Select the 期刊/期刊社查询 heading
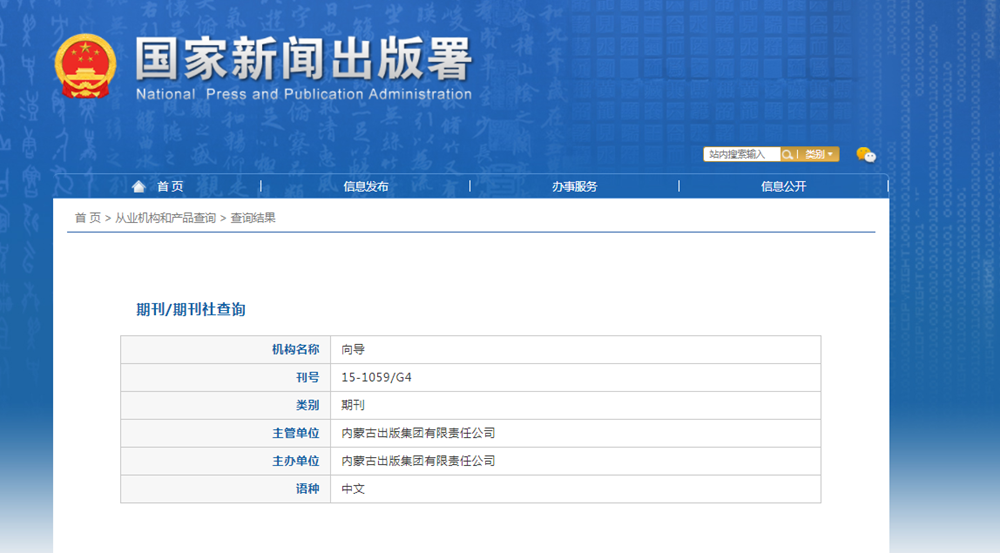 [191, 309]
